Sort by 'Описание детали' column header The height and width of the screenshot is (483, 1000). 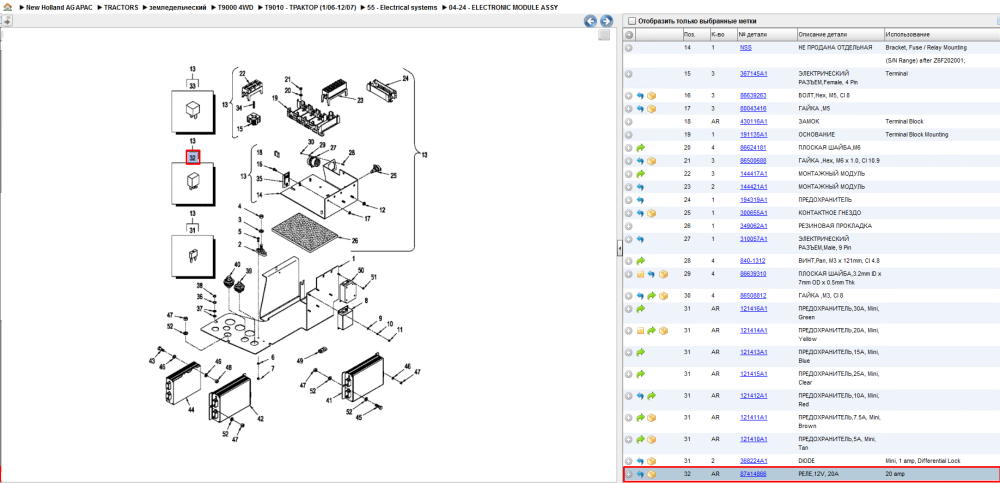(840, 34)
